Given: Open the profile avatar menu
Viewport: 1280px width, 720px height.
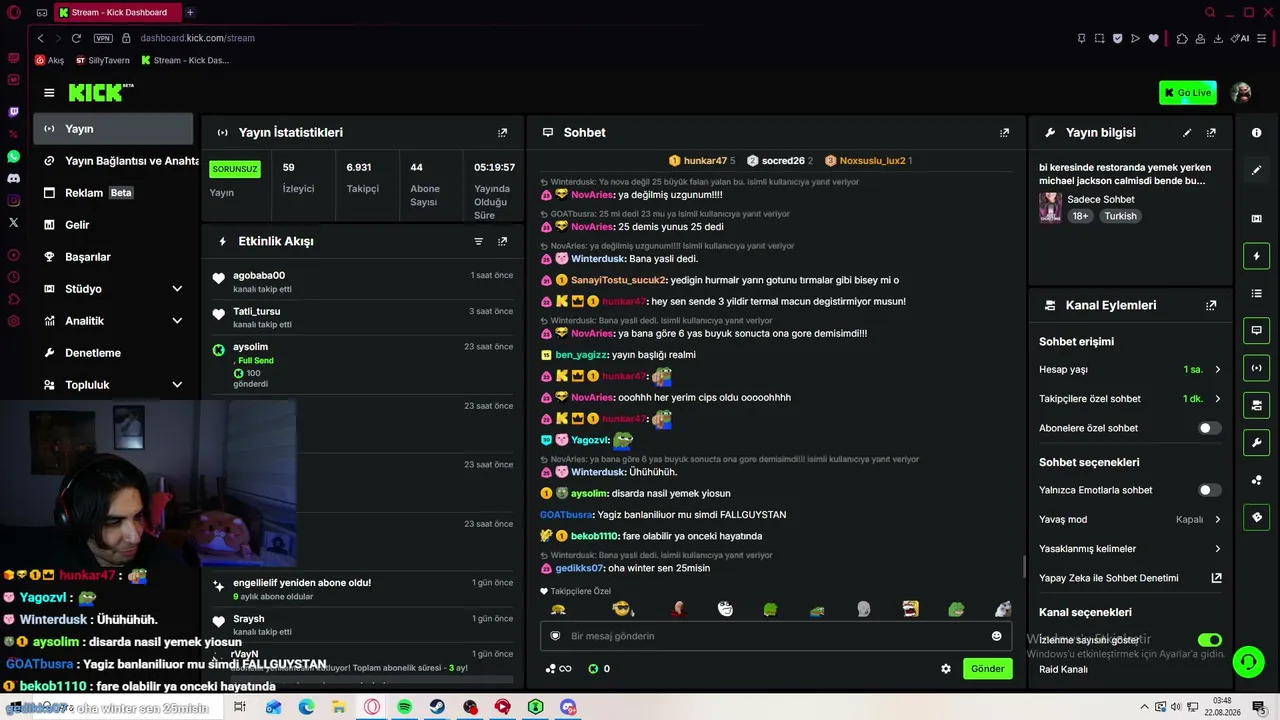Looking at the screenshot, I should (1241, 93).
